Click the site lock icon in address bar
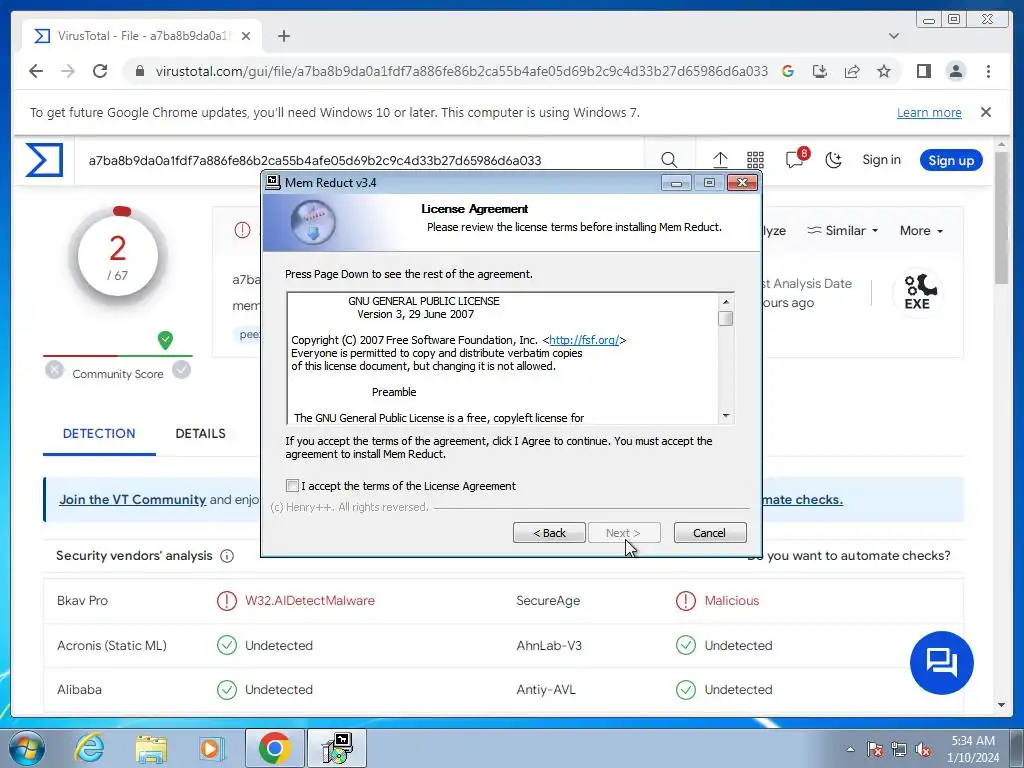 click(x=139, y=71)
